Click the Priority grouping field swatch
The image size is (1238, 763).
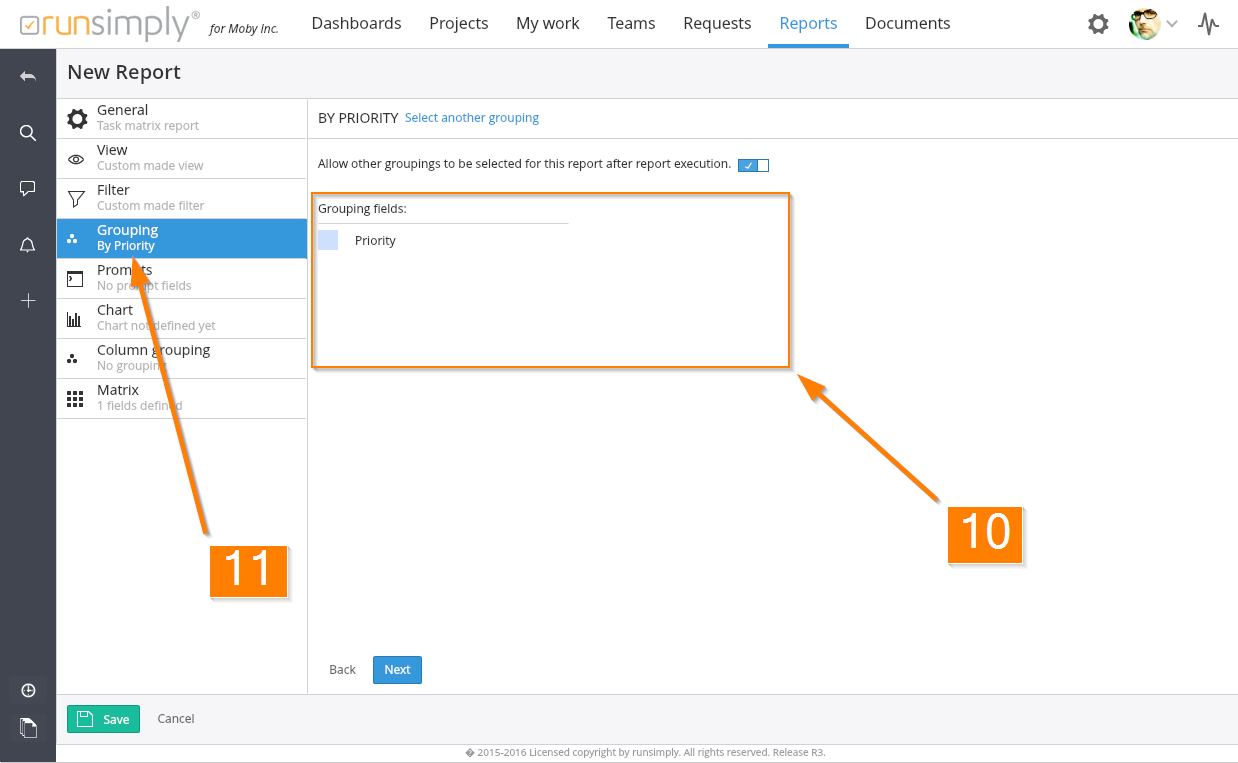click(328, 240)
